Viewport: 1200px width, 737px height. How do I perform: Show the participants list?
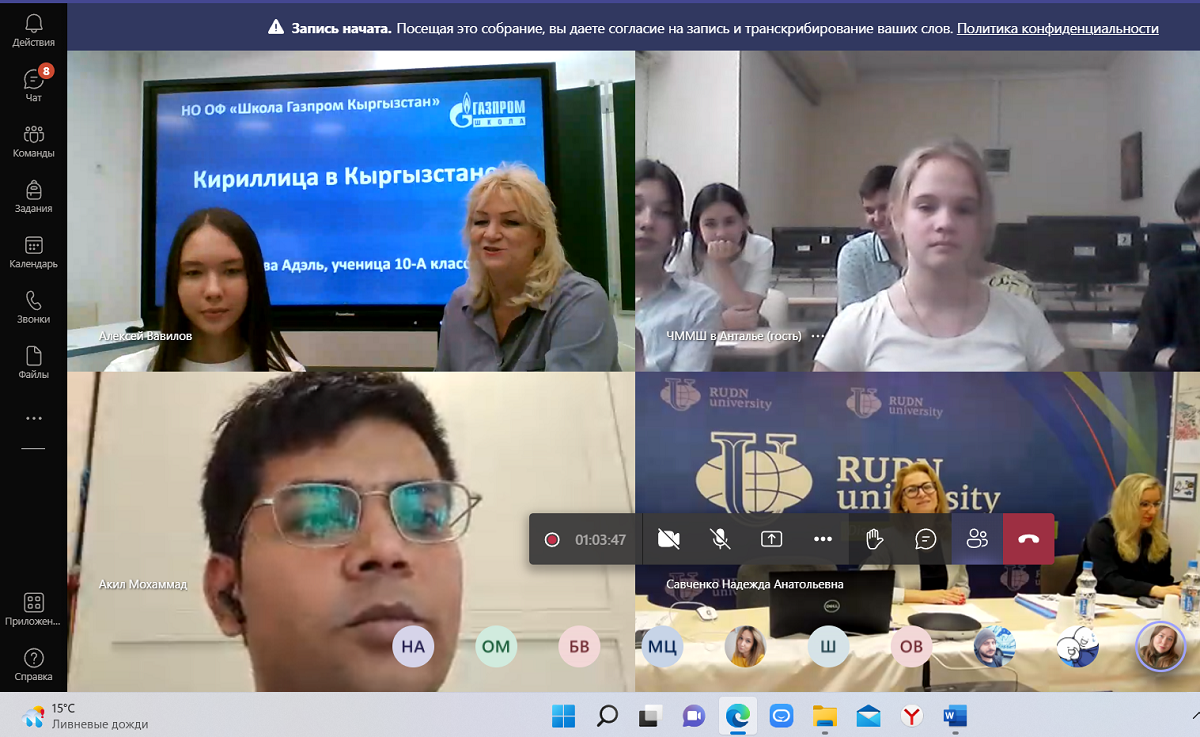tap(977, 539)
